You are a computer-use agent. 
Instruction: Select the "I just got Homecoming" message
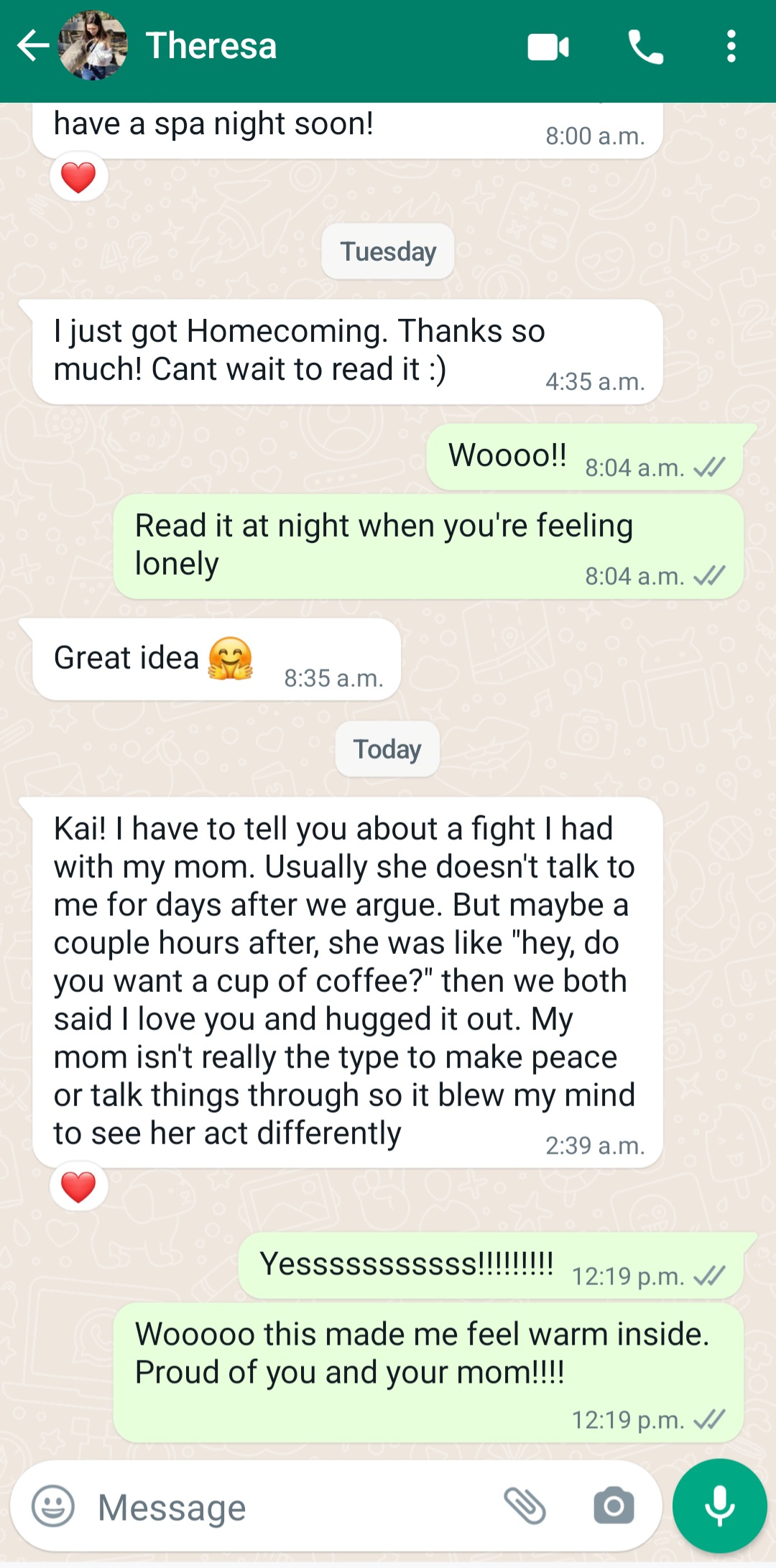click(348, 352)
